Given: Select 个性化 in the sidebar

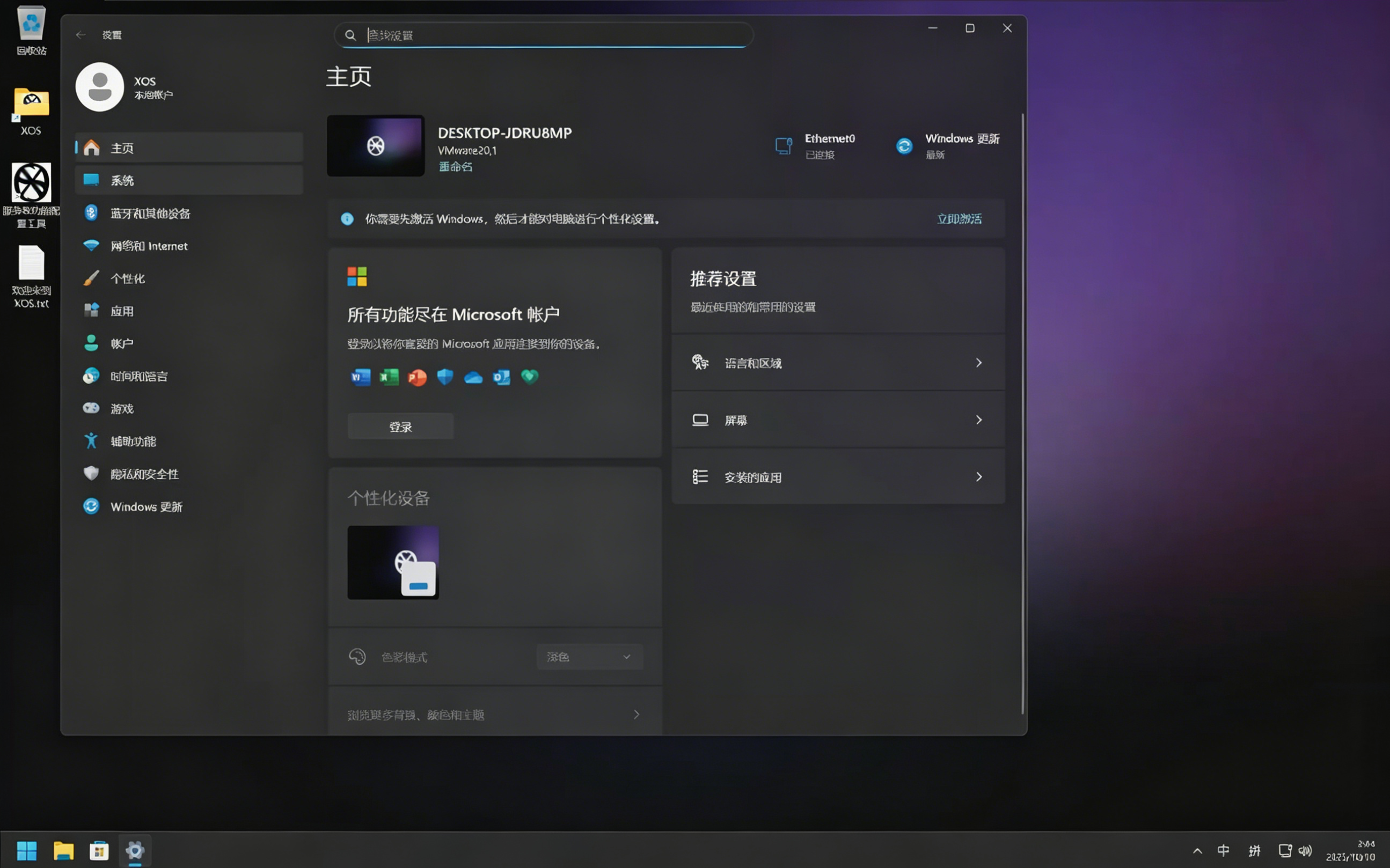Looking at the screenshot, I should pyautogui.click(x=188, y=278).
